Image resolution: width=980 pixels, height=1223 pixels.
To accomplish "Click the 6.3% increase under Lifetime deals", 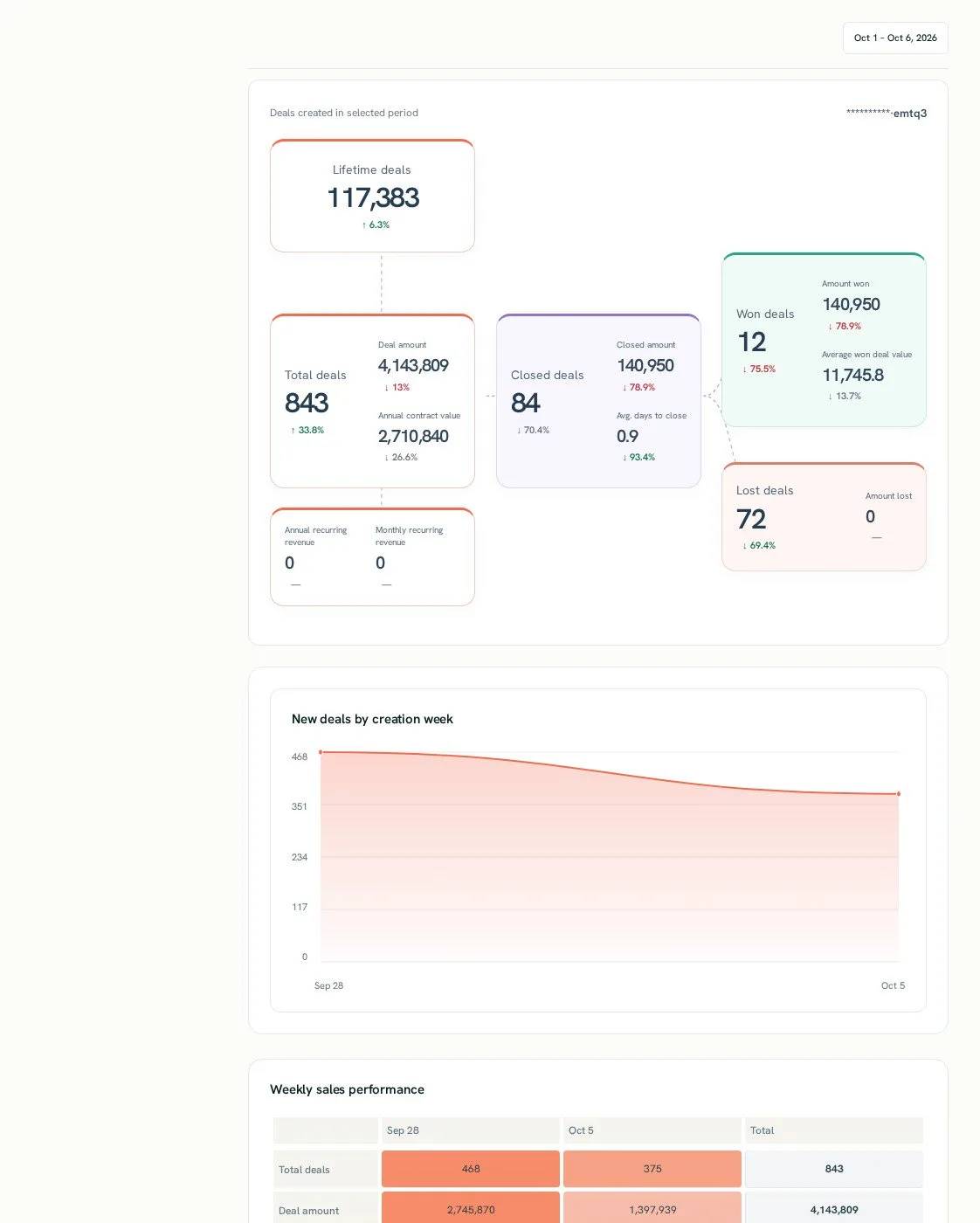I will tap(376, 225).
